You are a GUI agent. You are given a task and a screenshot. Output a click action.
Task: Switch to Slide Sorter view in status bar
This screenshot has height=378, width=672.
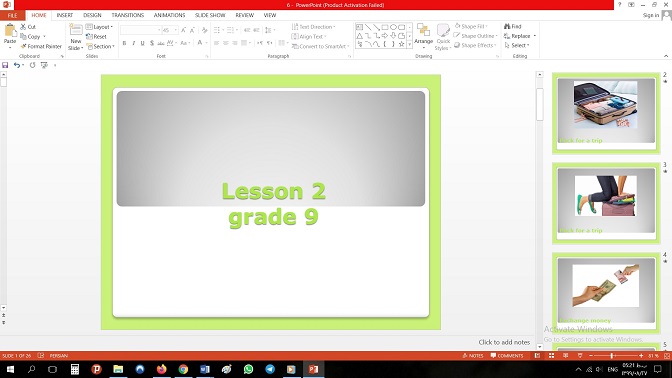[552, 356]
